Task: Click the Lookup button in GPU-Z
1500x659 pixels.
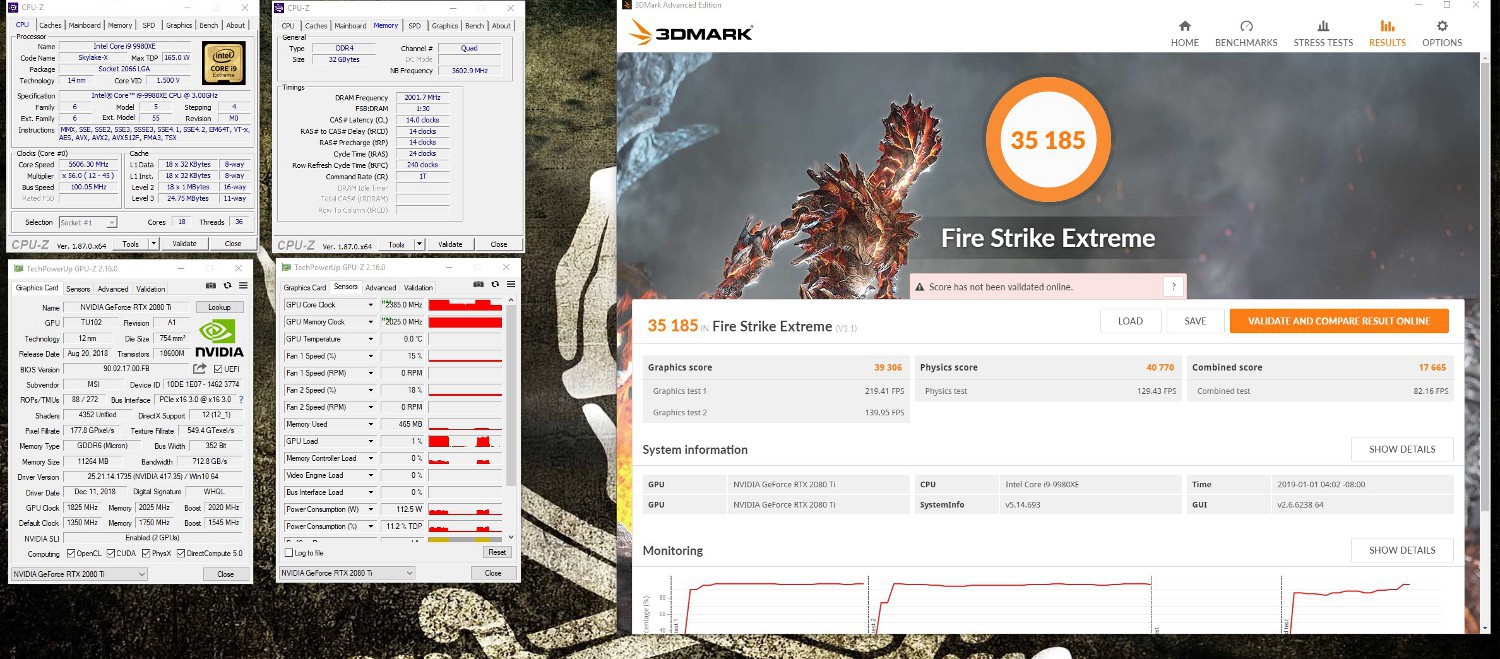Action: [x=219, y=307]
